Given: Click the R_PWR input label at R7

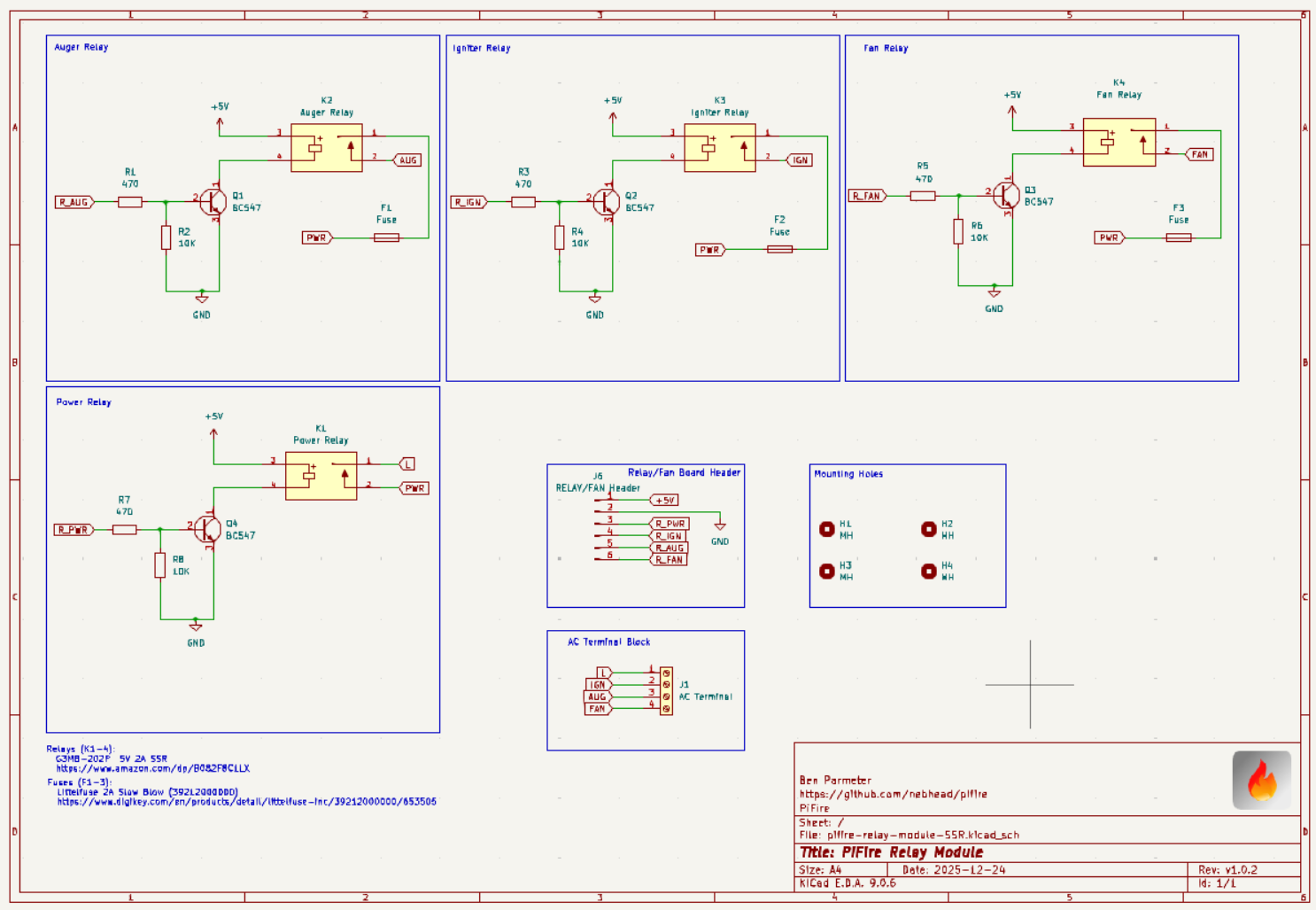Looking at the screenshot, I should pos(74,530).
